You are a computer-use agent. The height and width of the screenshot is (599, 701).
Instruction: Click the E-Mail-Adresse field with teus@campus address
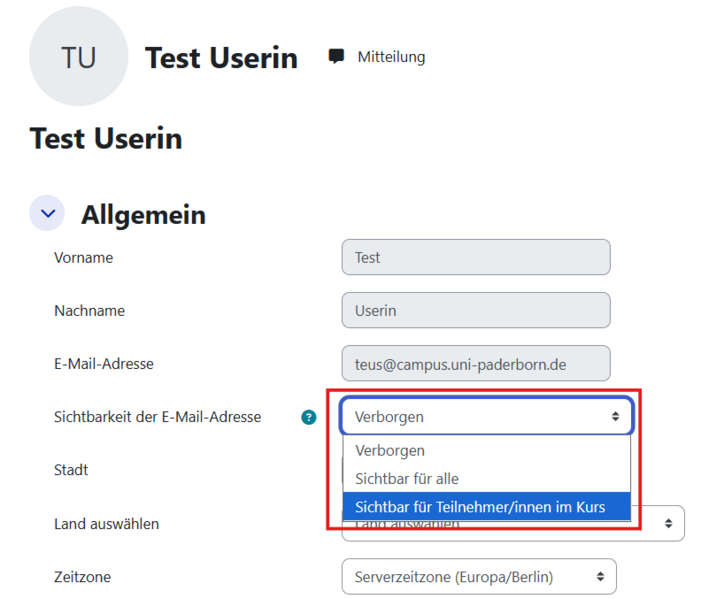475,364
